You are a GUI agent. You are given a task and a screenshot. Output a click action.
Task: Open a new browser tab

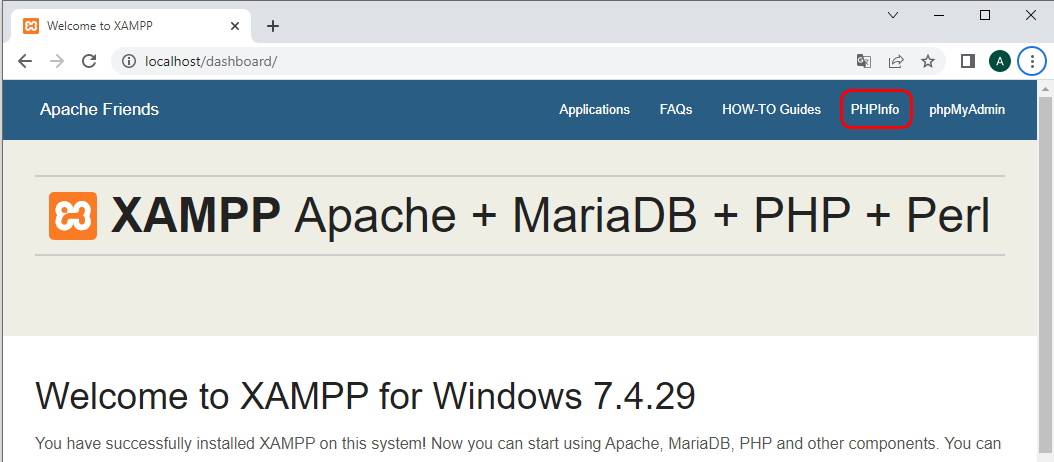(x=273, y=26)
